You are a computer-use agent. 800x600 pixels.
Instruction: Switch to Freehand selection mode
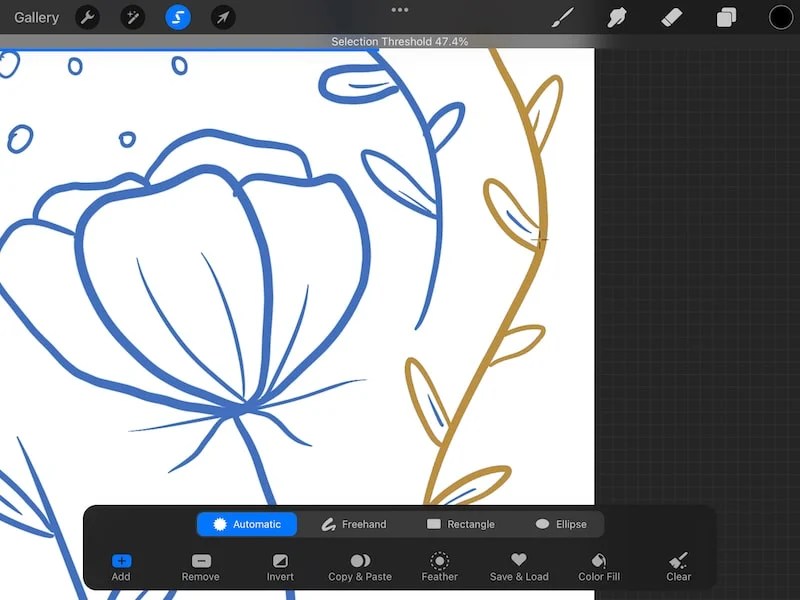click(355, 524)
